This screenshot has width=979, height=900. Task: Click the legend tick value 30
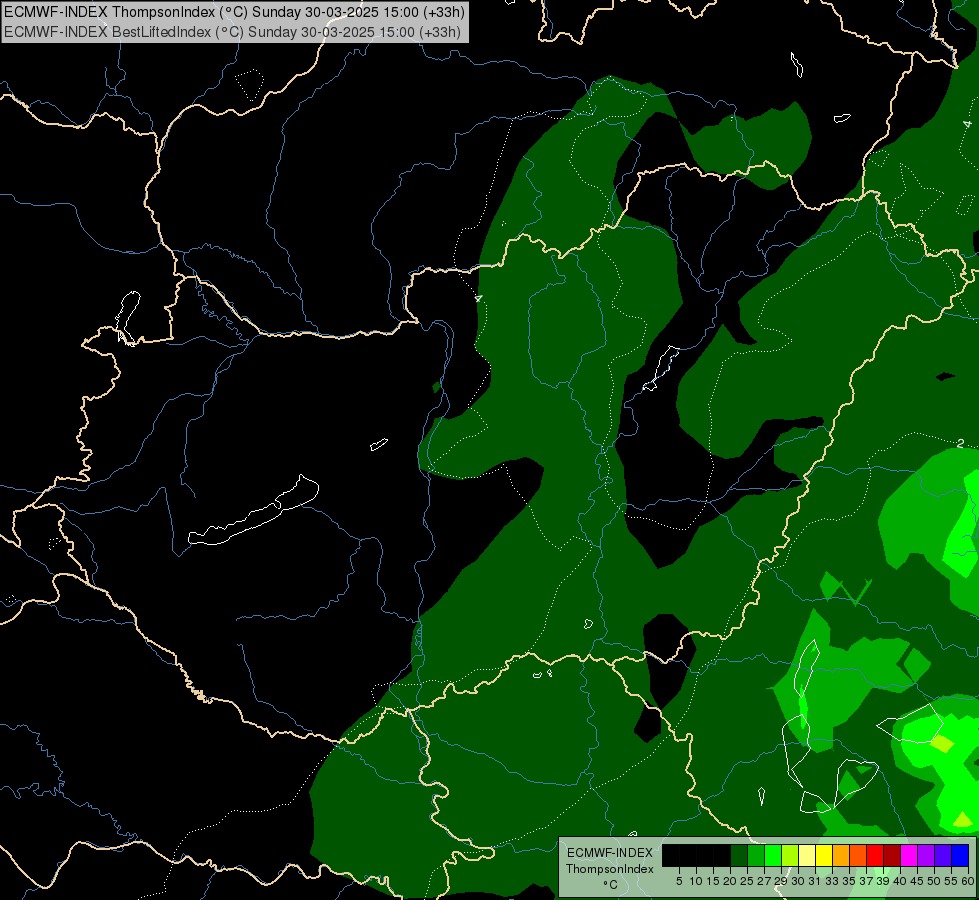[x=798, y=881]
